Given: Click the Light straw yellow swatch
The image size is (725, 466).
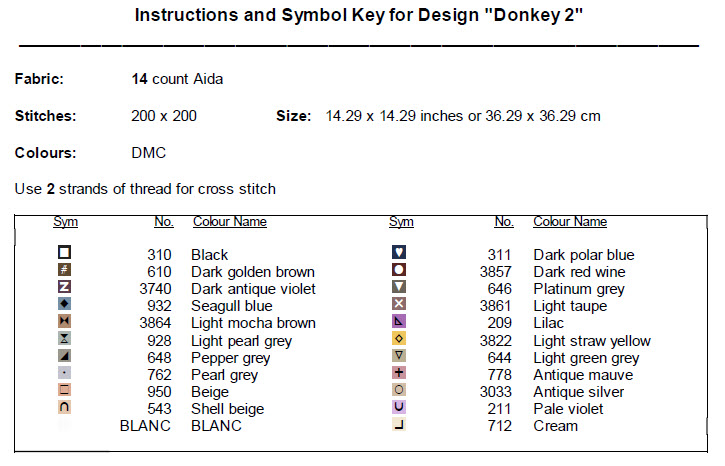Looking at the screenshot, I should [x=399, y=339].
